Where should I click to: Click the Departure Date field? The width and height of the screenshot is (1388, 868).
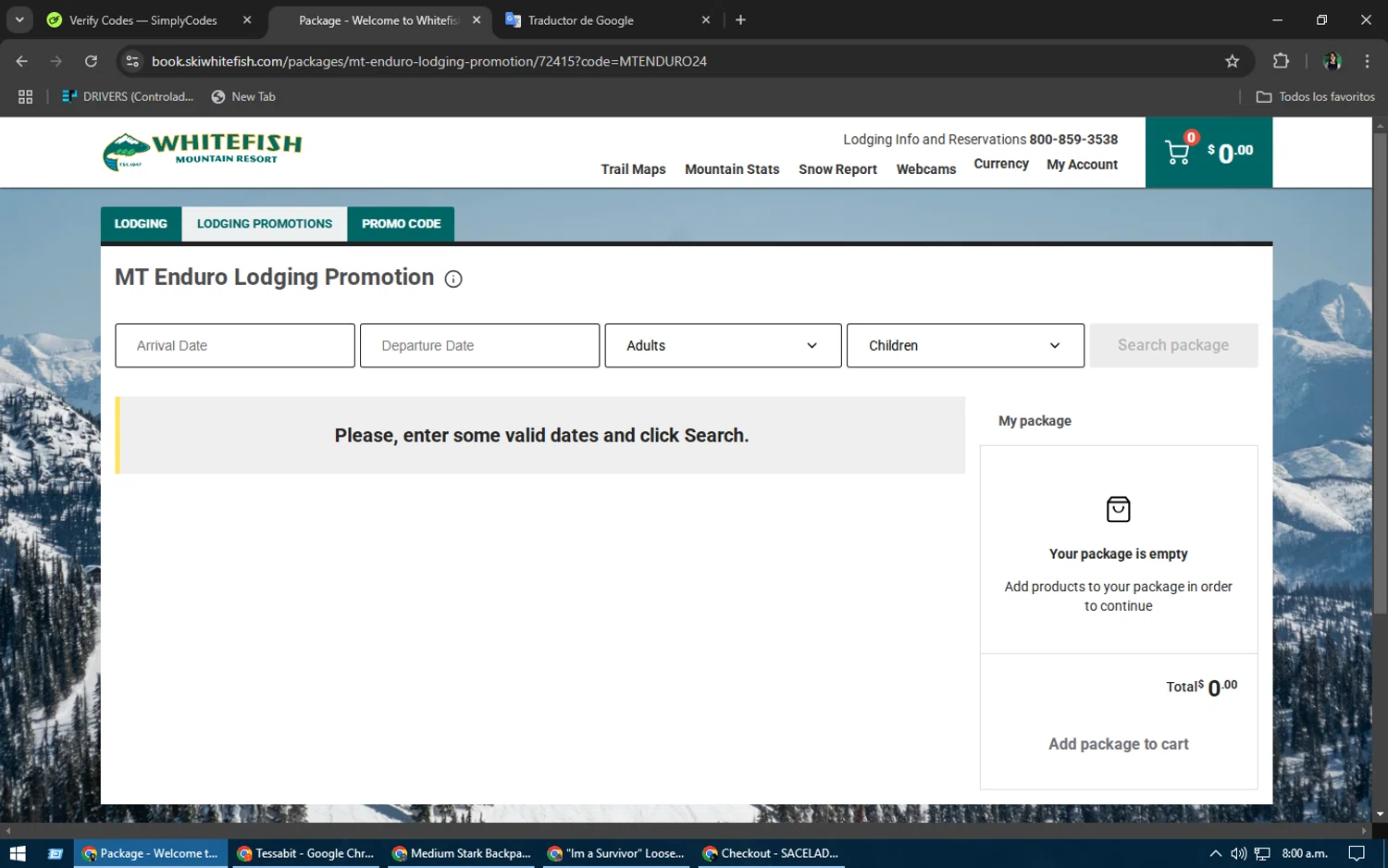[x=479, y=345]
